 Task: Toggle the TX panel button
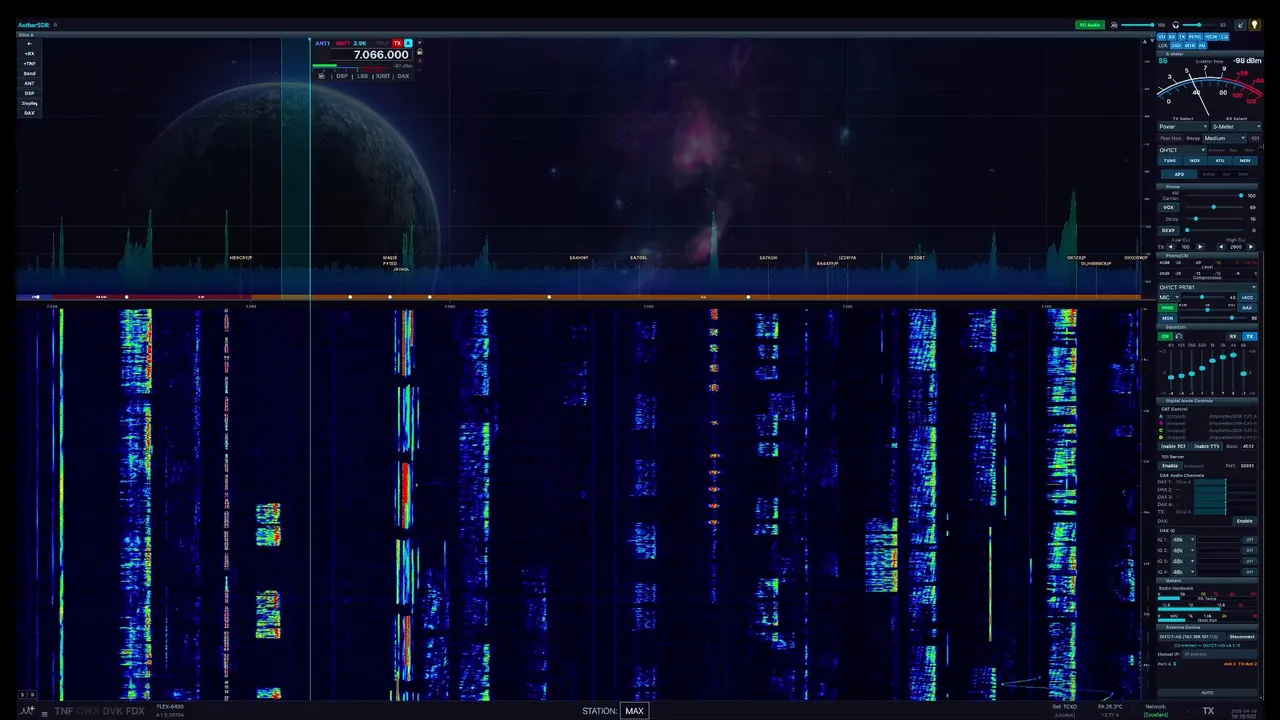(x=1182, y=37)
